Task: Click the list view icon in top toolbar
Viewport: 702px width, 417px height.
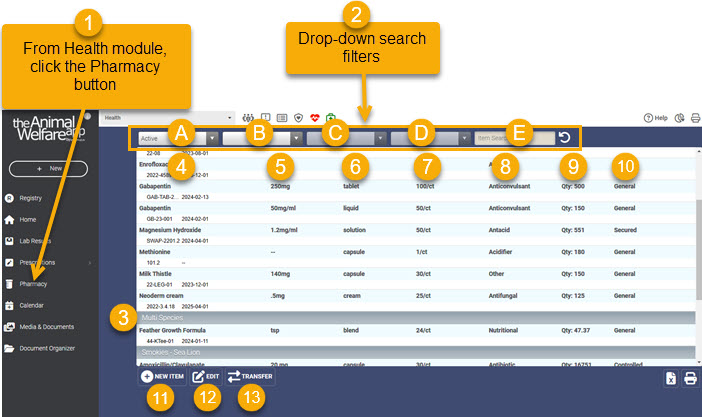Action: pyautogui.click(x=282, y=118)
